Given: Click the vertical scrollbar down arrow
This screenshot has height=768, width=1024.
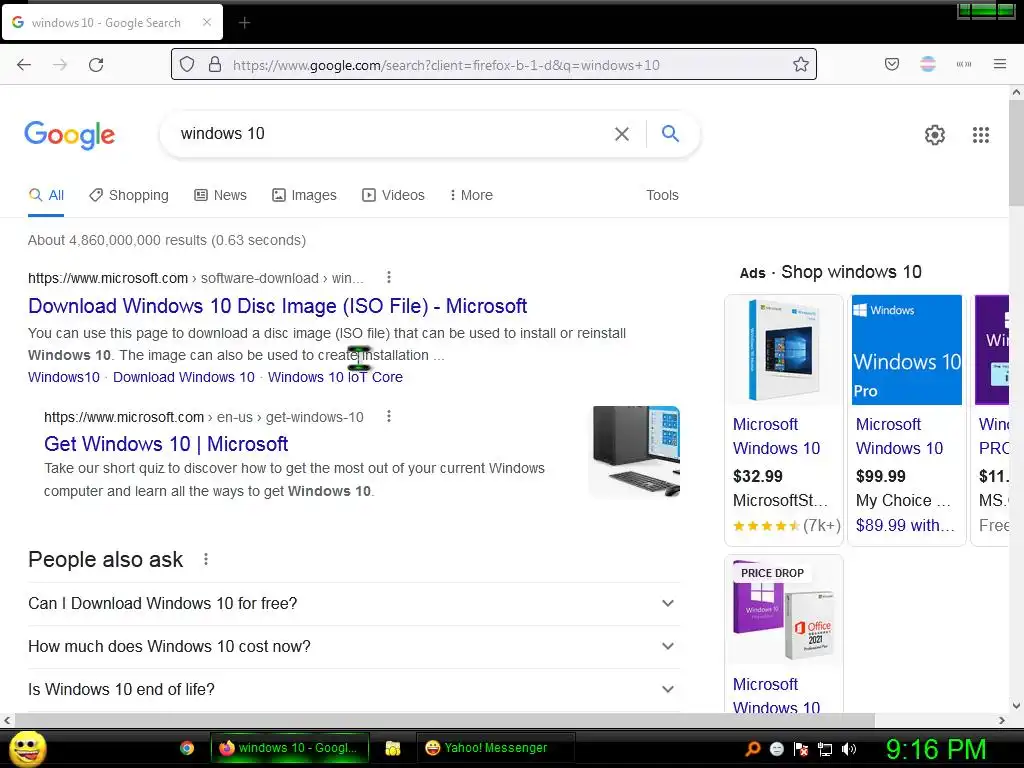Looking at the screenshot, I should point(1016,705).
